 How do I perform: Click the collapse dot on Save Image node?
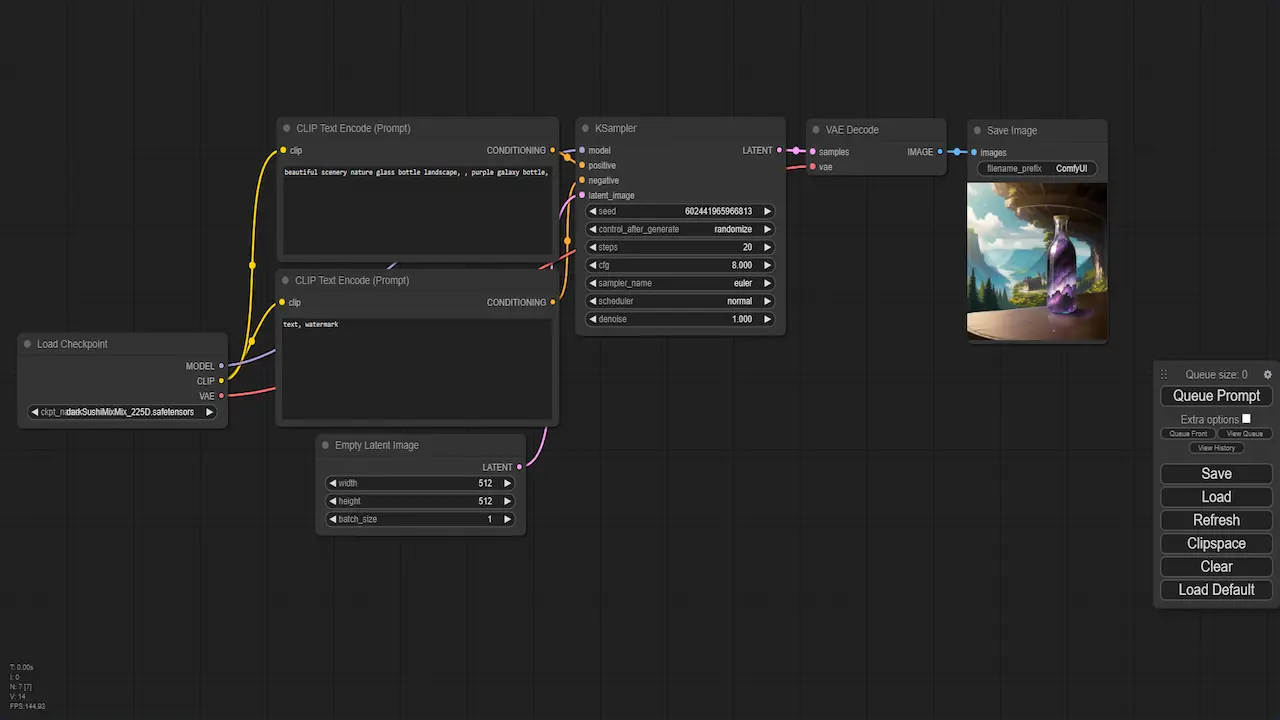[976, 130]
